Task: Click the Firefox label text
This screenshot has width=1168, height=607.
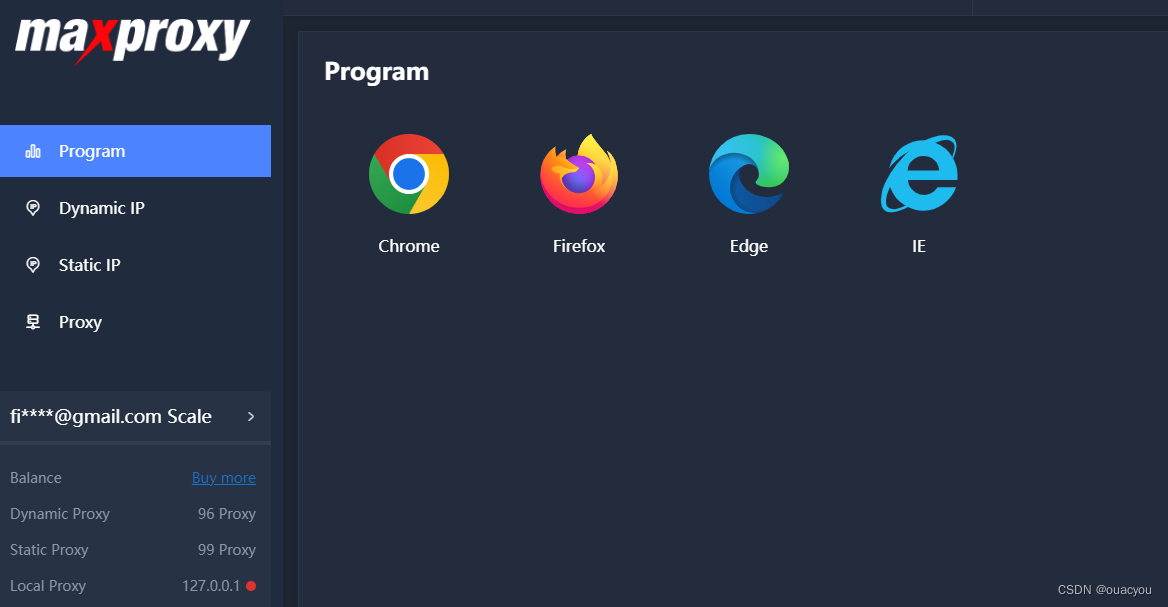Action: tap(579, 246)
